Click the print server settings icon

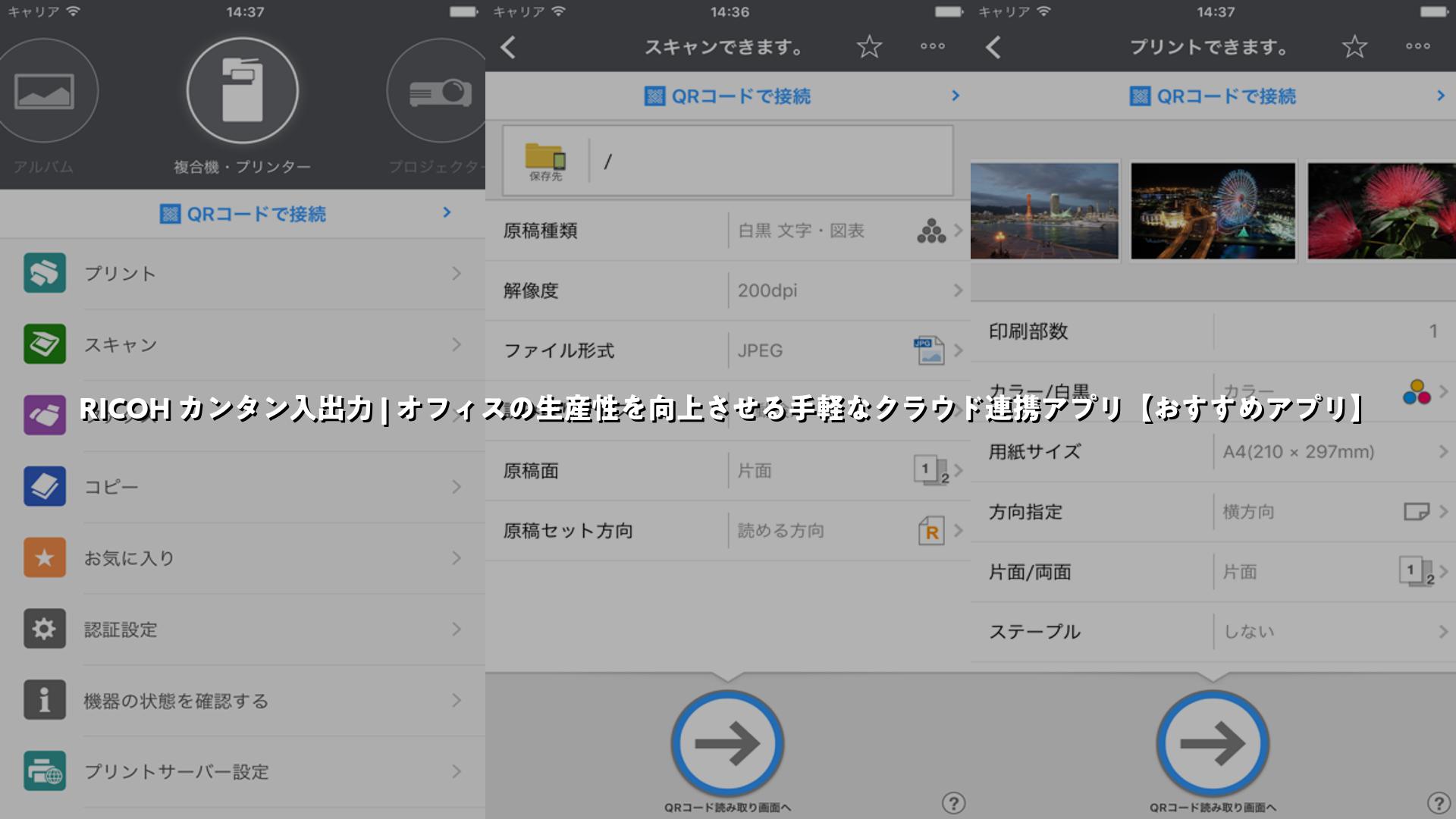[x=44, y=771]
